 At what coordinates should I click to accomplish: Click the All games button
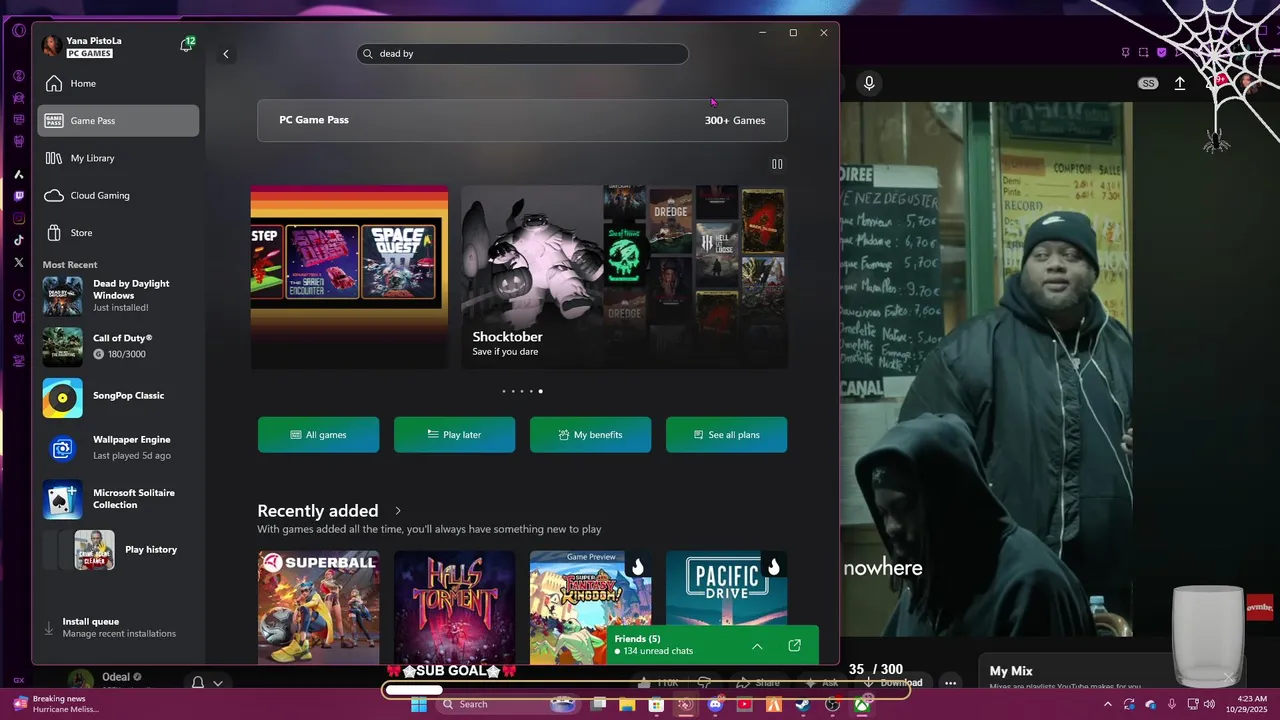pyautogui.click(x=318, y=435)
